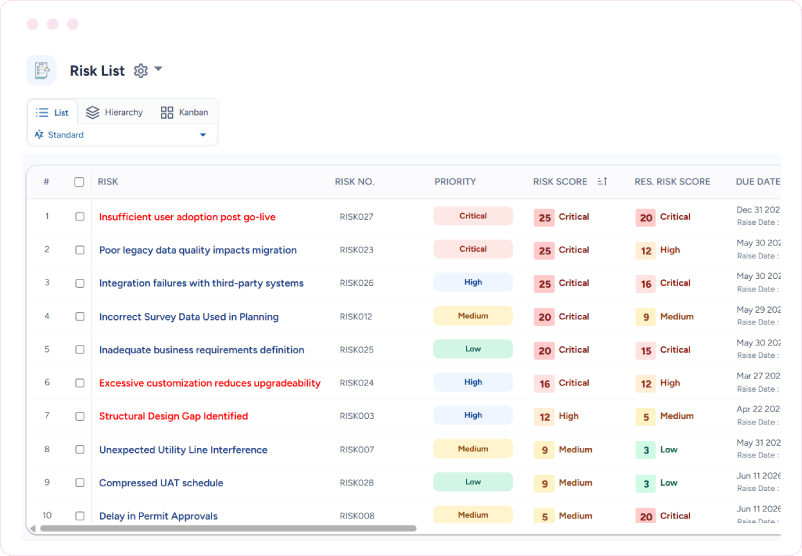Click the RISK008 risk number cell
The image size is (802, 556).
[x=357, y=516]
